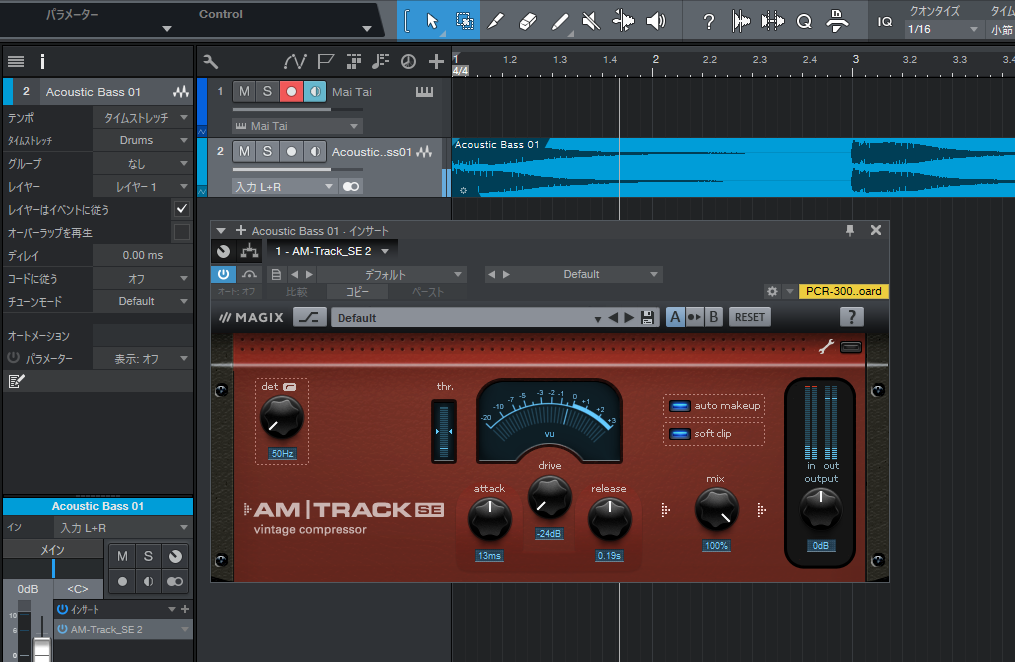Mute the Mai Tai track
The image size is (1015, 662).
tap(244, 92)
